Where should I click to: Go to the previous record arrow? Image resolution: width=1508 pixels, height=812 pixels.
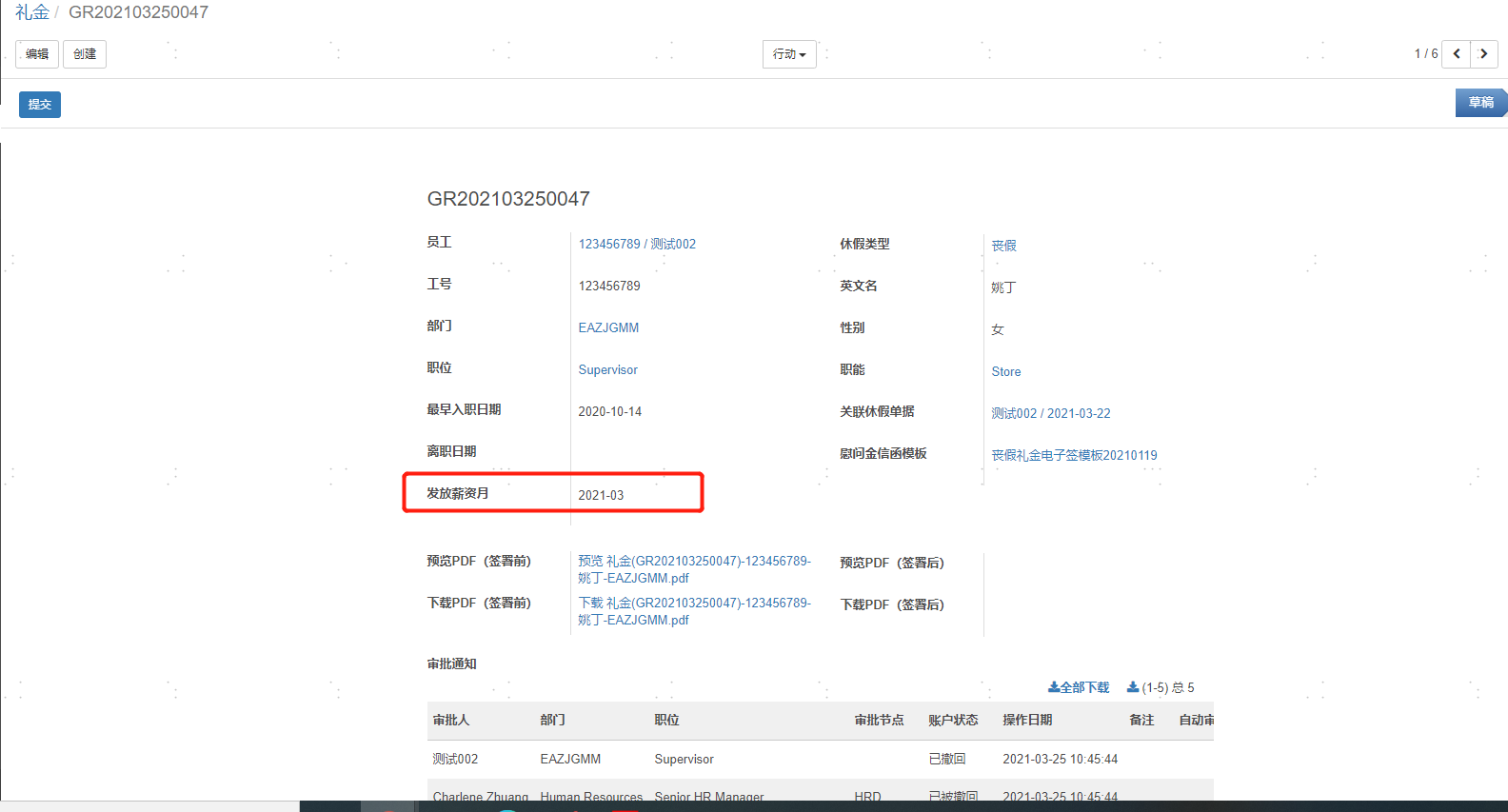(x=1456, y=54)
